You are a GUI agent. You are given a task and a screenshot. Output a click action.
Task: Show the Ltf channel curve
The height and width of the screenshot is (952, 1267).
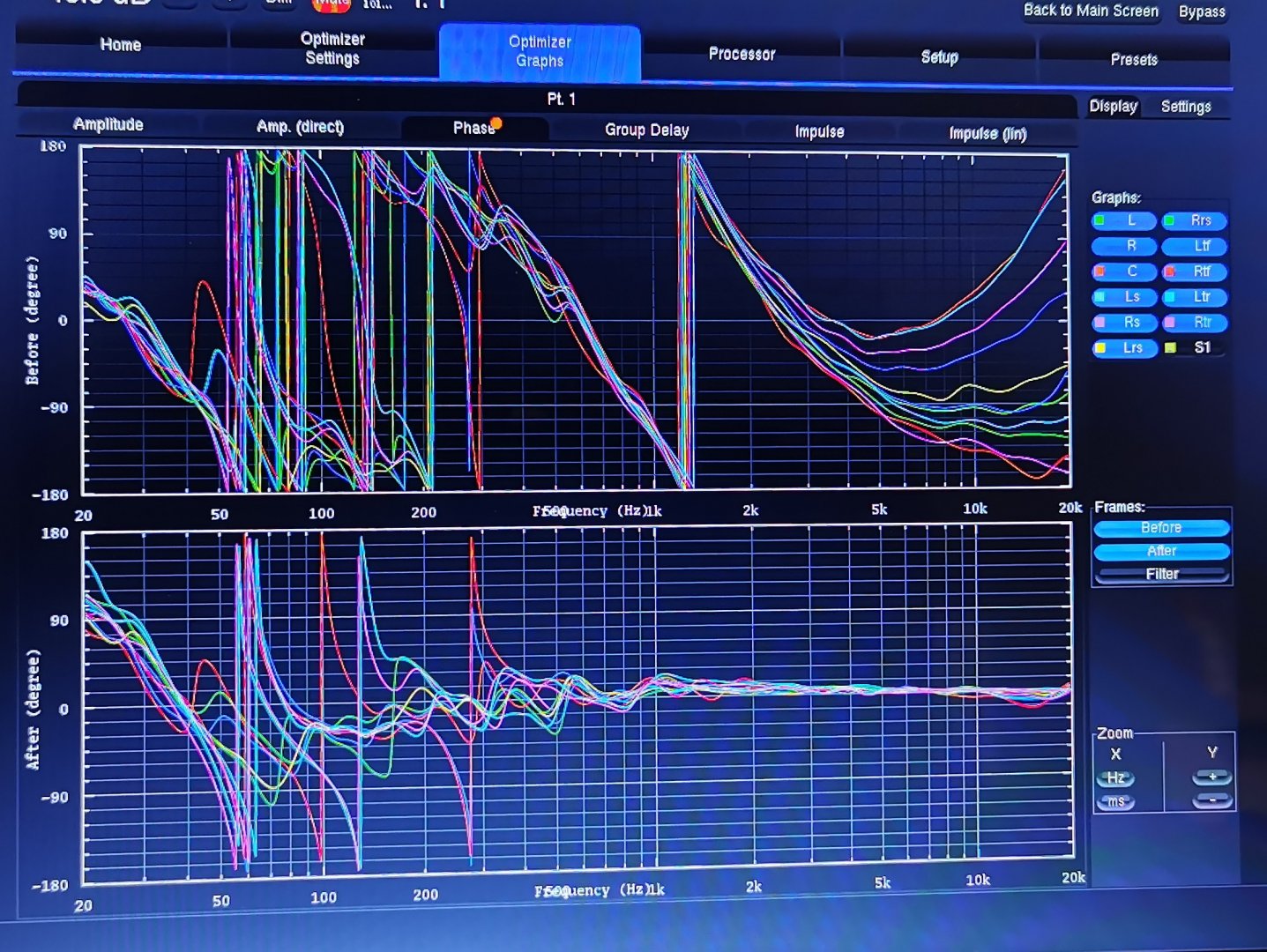(x=1194, y=246)
